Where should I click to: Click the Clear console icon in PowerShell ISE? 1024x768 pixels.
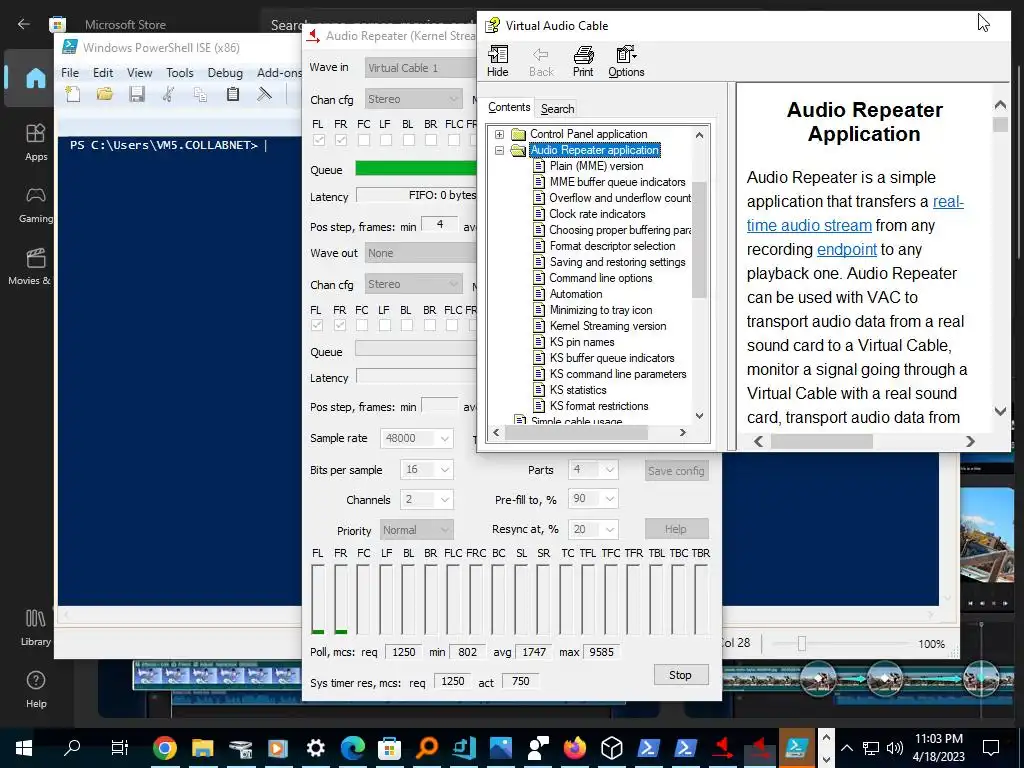tap(264, 95)
